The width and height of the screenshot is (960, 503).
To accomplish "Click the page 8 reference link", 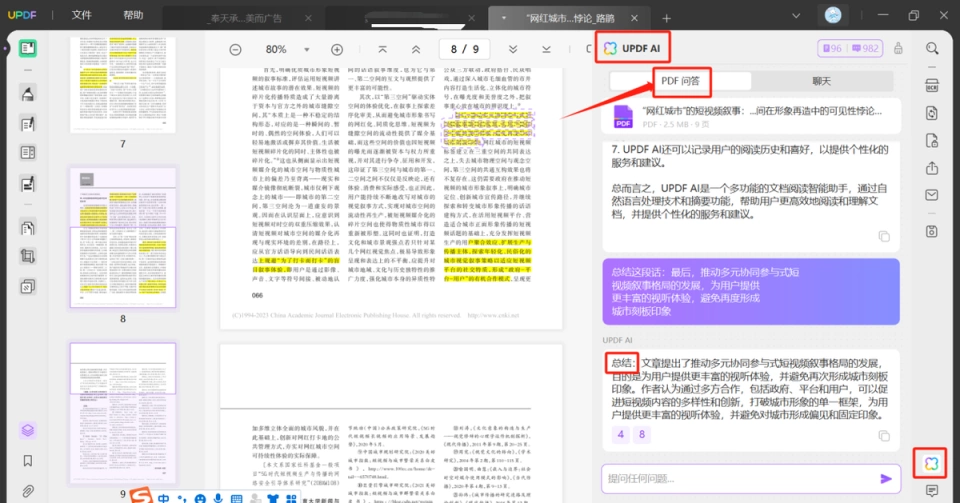I will pyautogui.click(x=642, y=434).
